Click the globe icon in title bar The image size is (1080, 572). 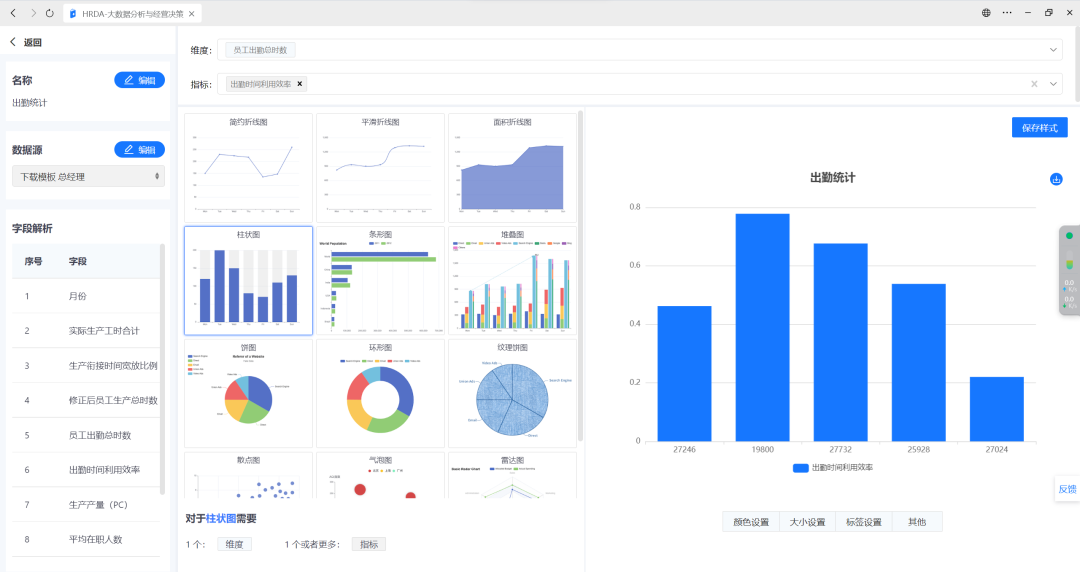click(x=986, y=13)
